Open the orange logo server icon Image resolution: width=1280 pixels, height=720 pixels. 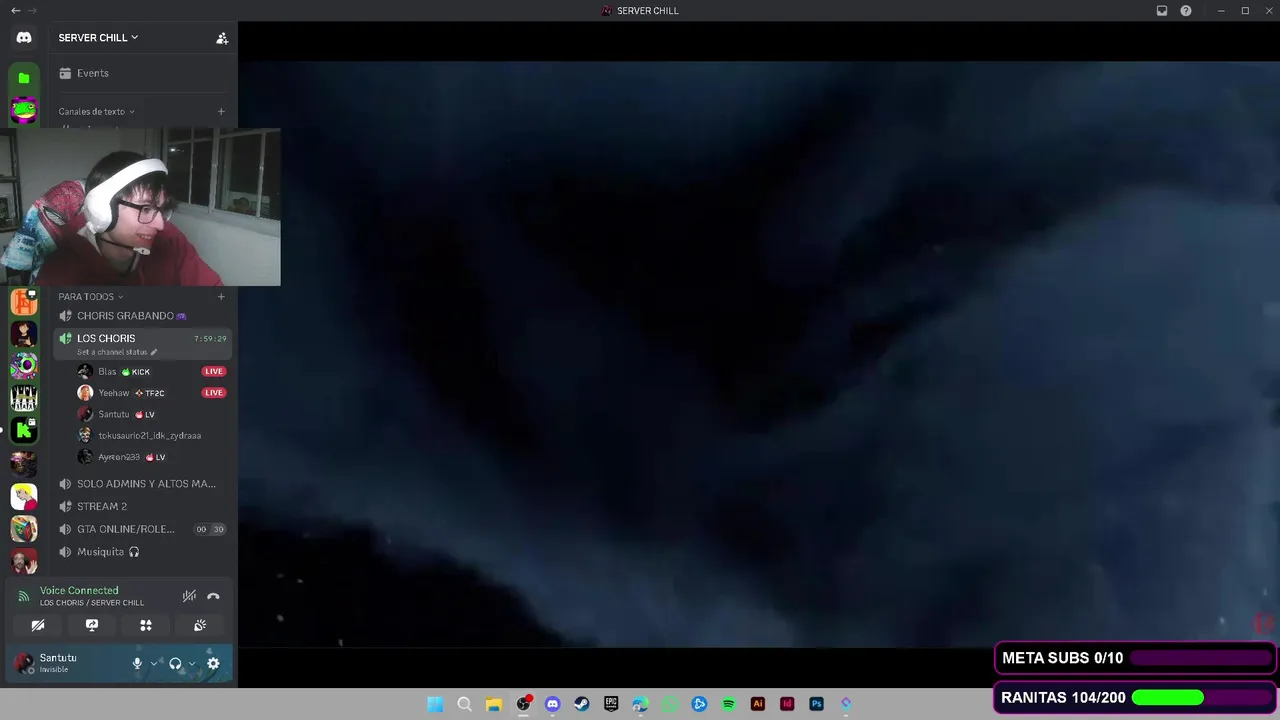(x=24, y=302)
